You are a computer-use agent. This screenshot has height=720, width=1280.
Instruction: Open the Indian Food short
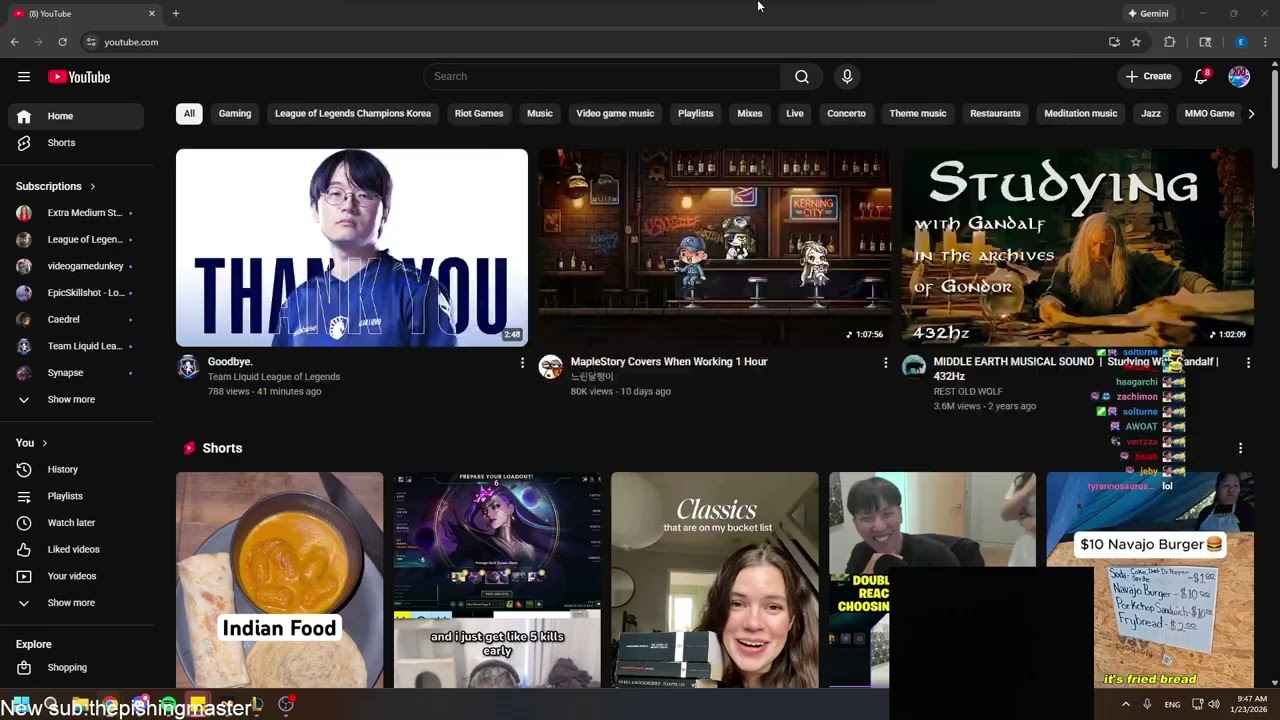coord(280,580)
